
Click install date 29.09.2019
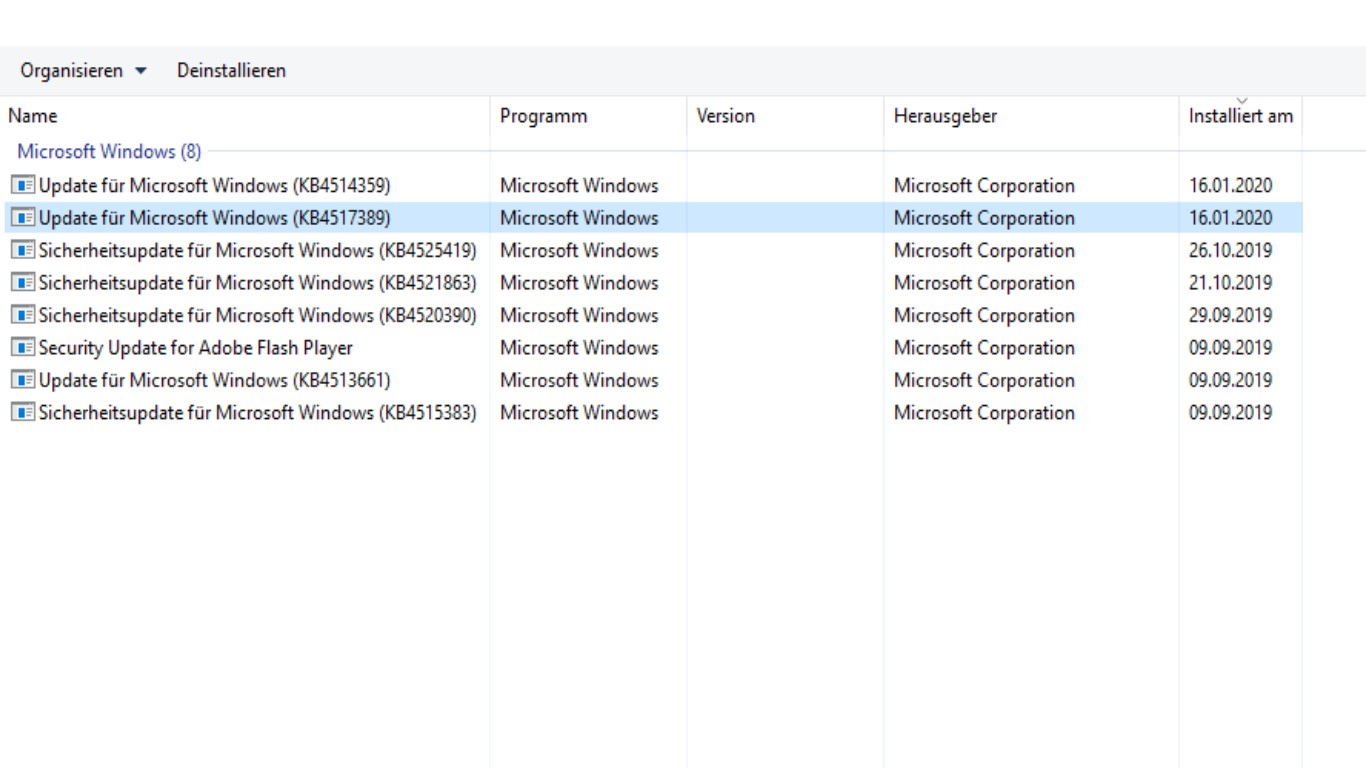point(1230,315)
